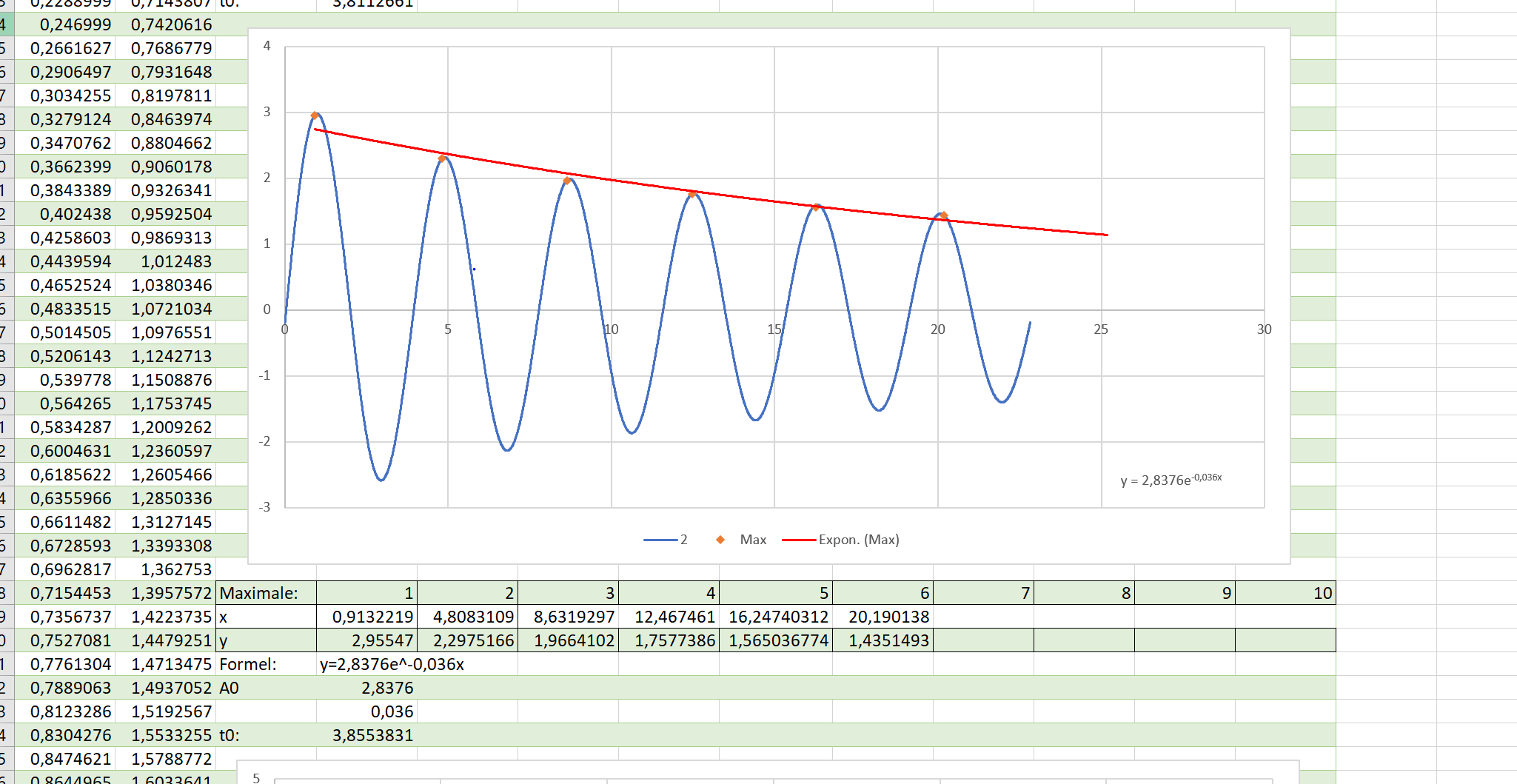Click the y-axis label '-3' in the chart
The height and width of the screenshot is (784, 1517).
pos(264,507)
